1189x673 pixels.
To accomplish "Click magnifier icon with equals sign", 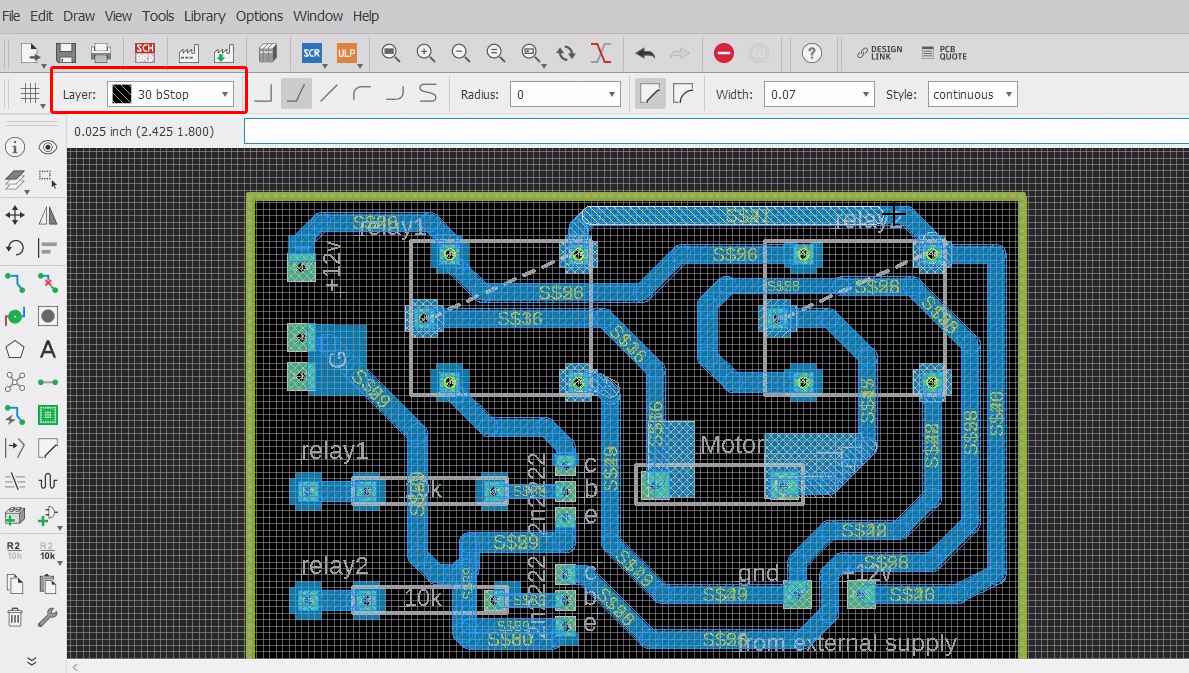I will click(x=495, y=53).
